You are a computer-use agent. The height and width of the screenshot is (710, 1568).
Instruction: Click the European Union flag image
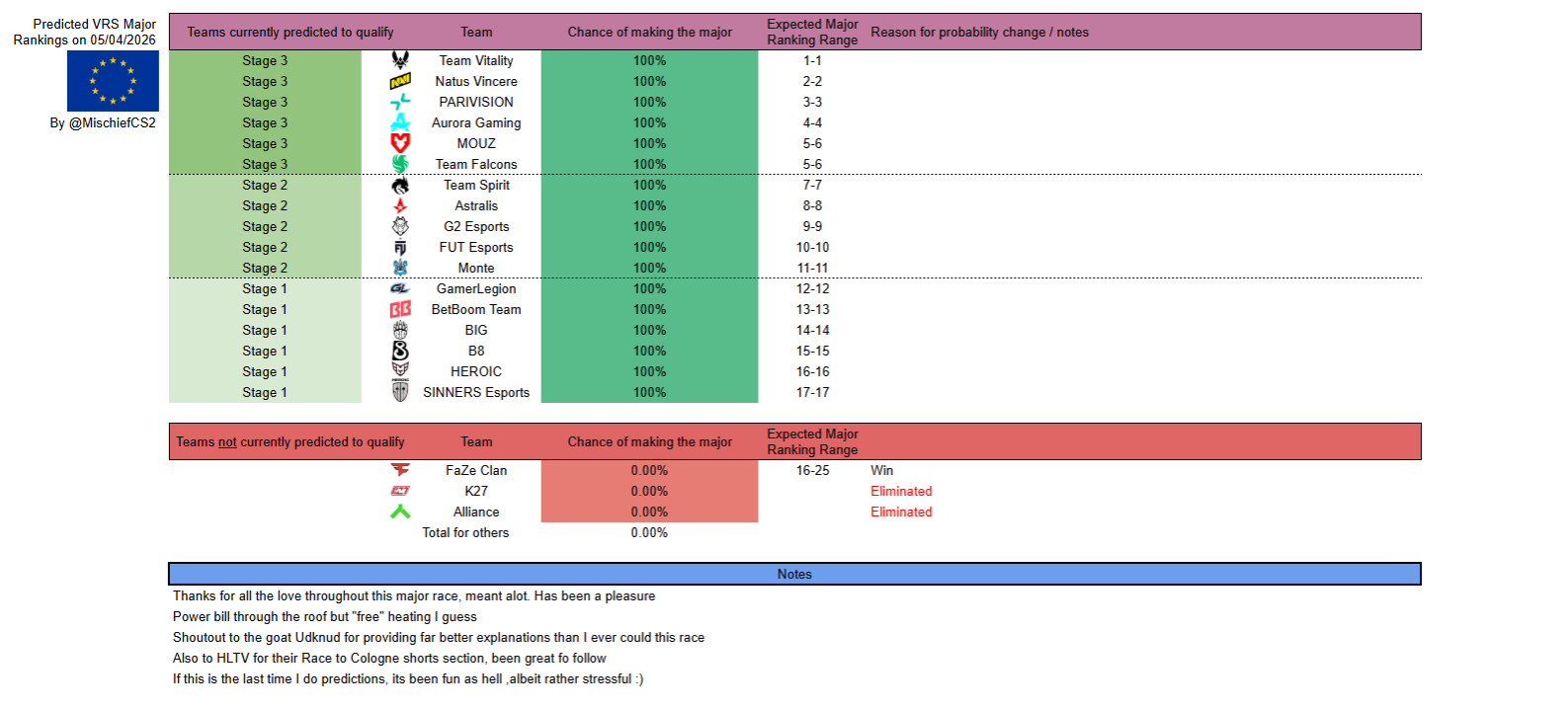coord(113,81)
